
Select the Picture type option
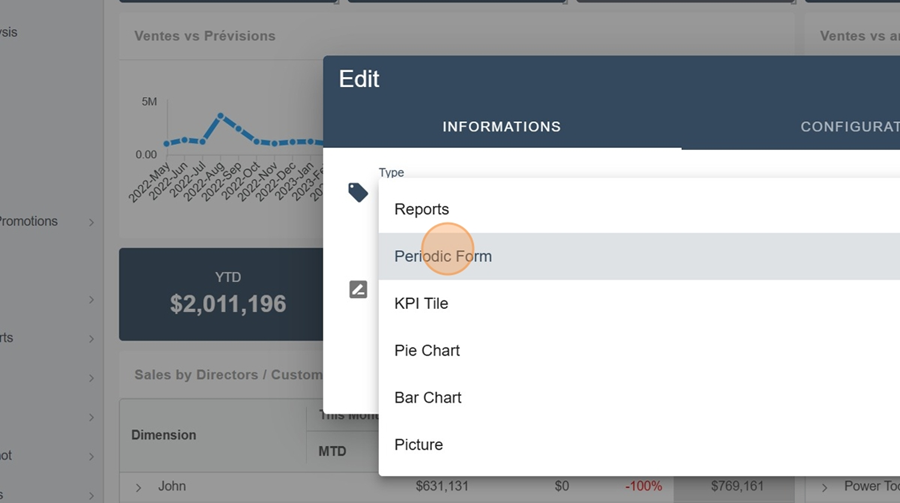[418, 444]
